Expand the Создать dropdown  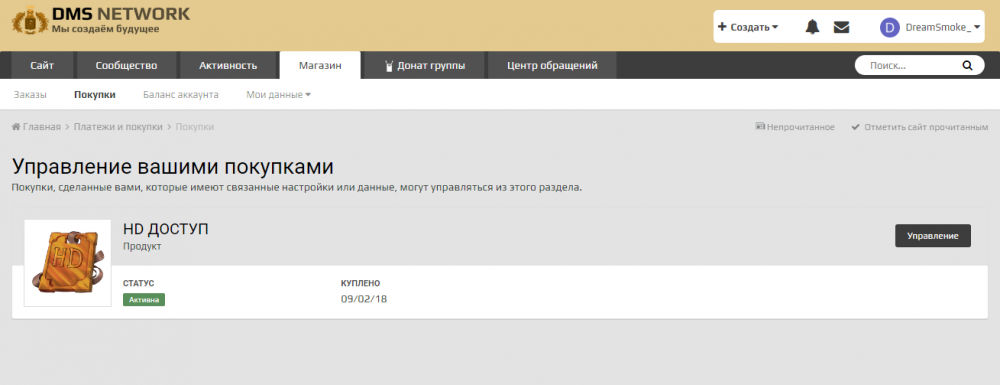pyautogui.click(x=748, y=27)
